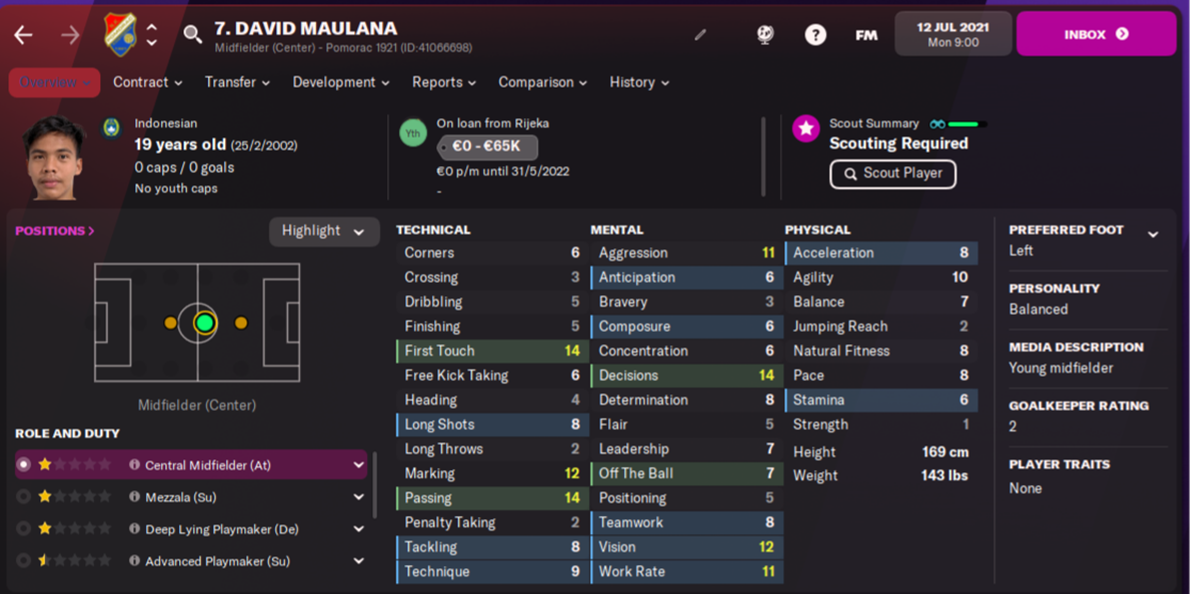Click the Pomorac club badge
Screen dimensions: 1190x594
pos(120,34)
